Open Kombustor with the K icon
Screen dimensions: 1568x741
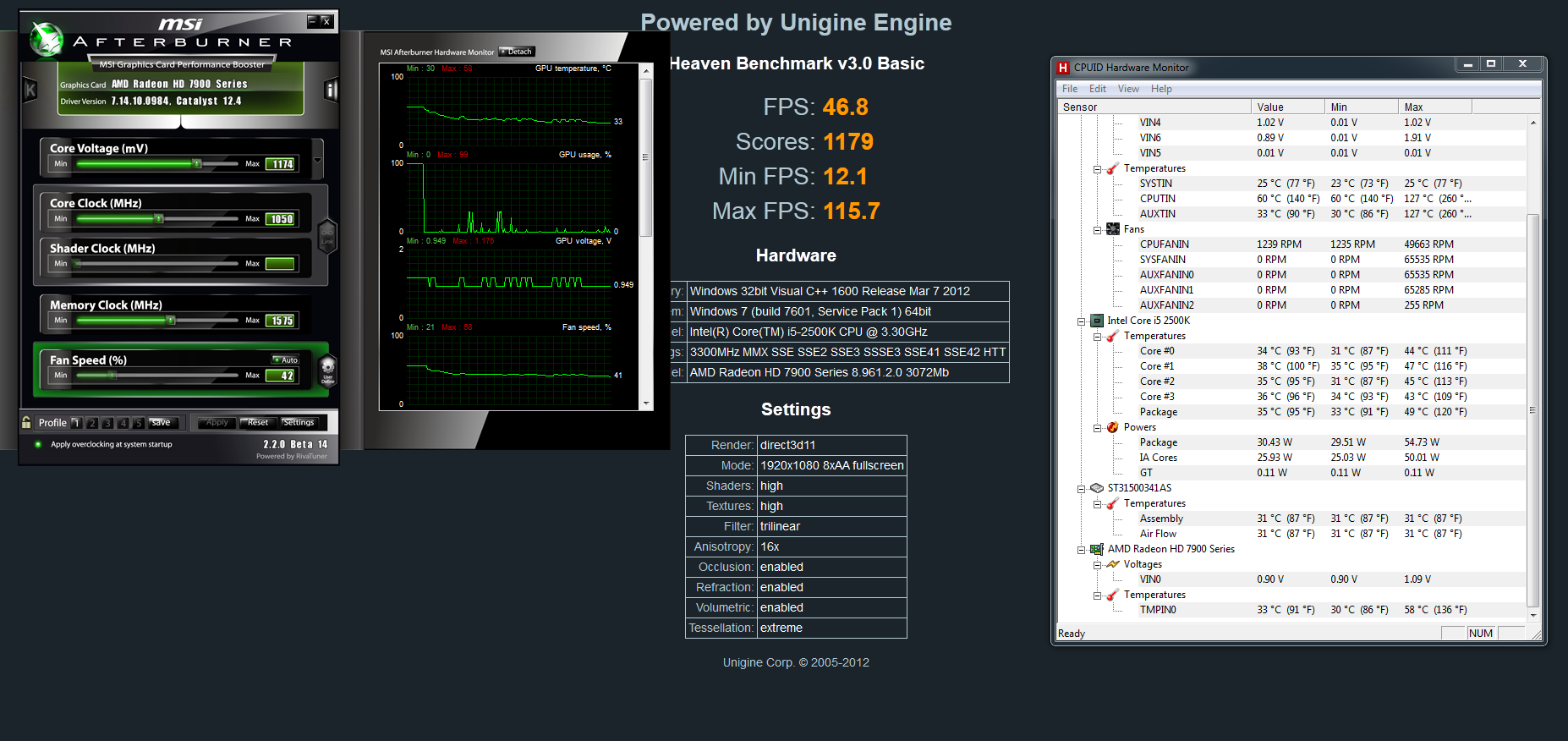[x=30, y=90]
